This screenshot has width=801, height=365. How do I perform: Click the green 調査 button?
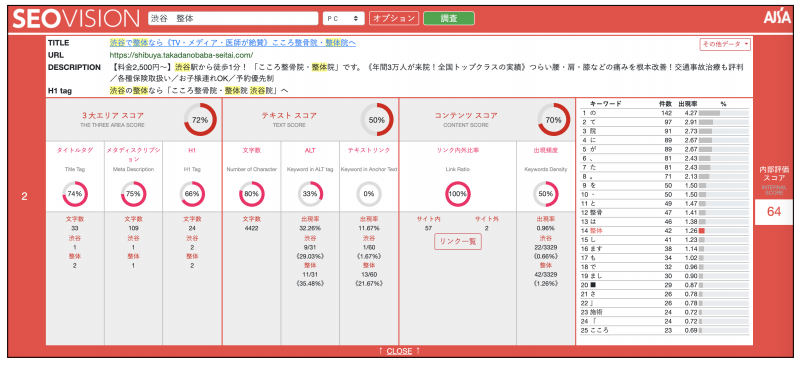[449, 18]
